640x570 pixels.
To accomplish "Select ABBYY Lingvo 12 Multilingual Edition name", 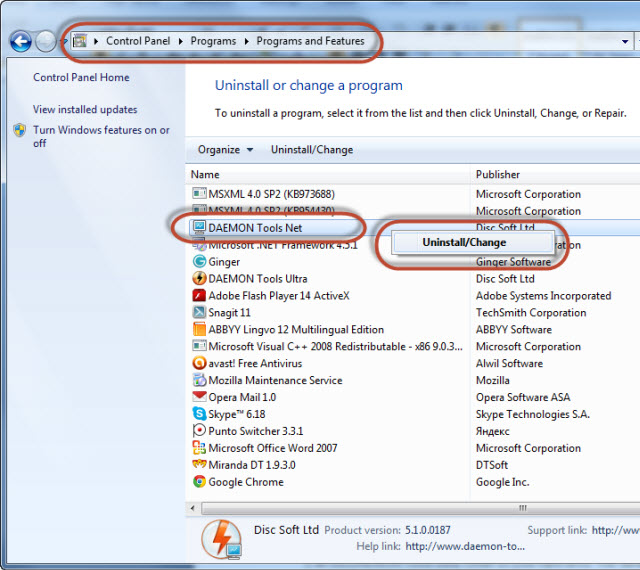I will [296, 330].
